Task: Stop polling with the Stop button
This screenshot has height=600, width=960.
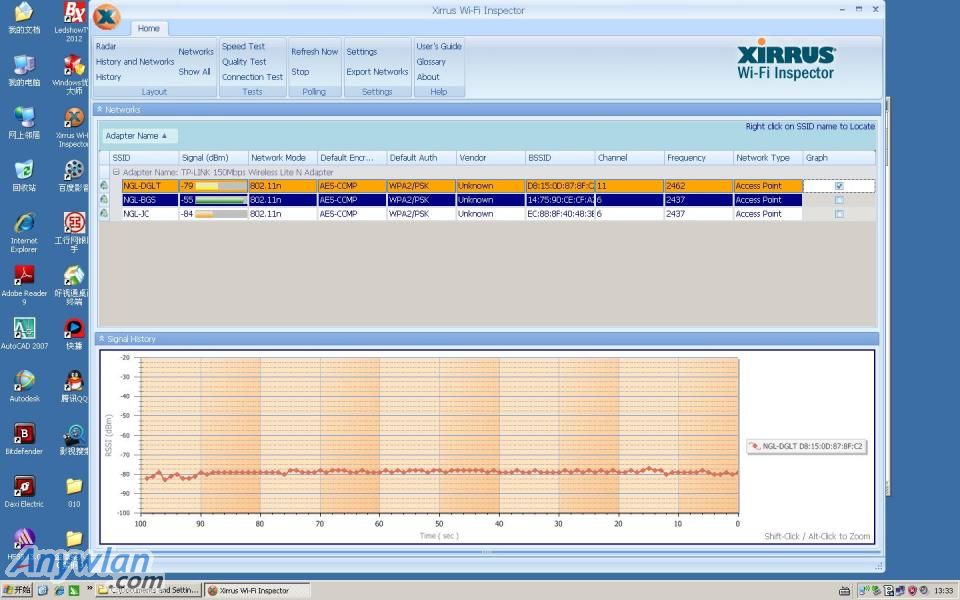Action: point(300,72)
